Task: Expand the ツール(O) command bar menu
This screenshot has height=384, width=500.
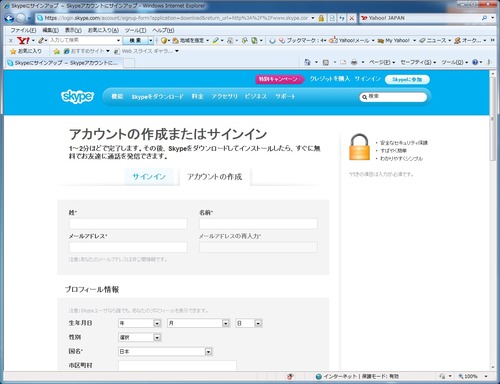Action: 455,62
